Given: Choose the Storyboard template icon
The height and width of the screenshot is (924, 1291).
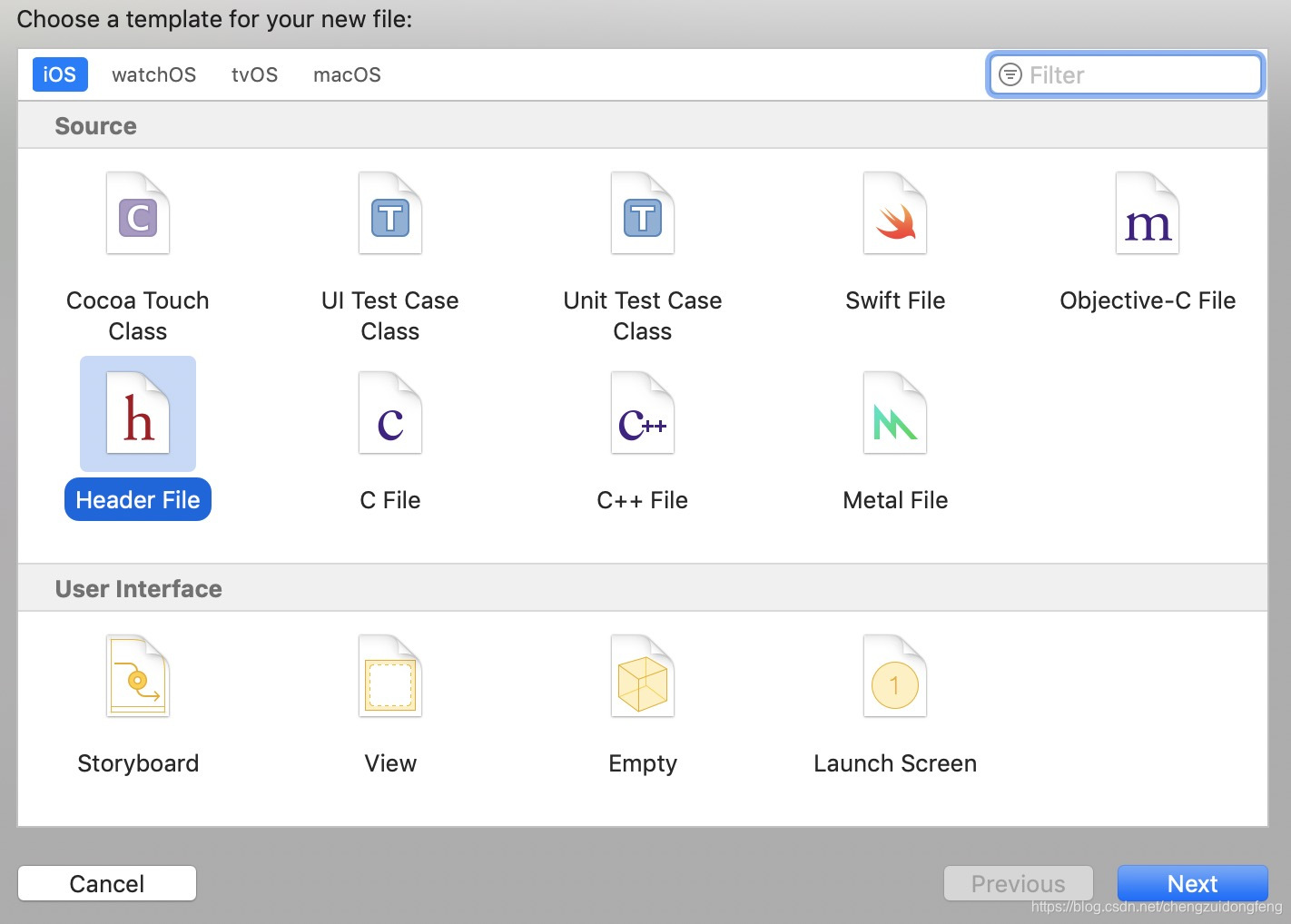Looking at the screenshot, I should 138,676.
